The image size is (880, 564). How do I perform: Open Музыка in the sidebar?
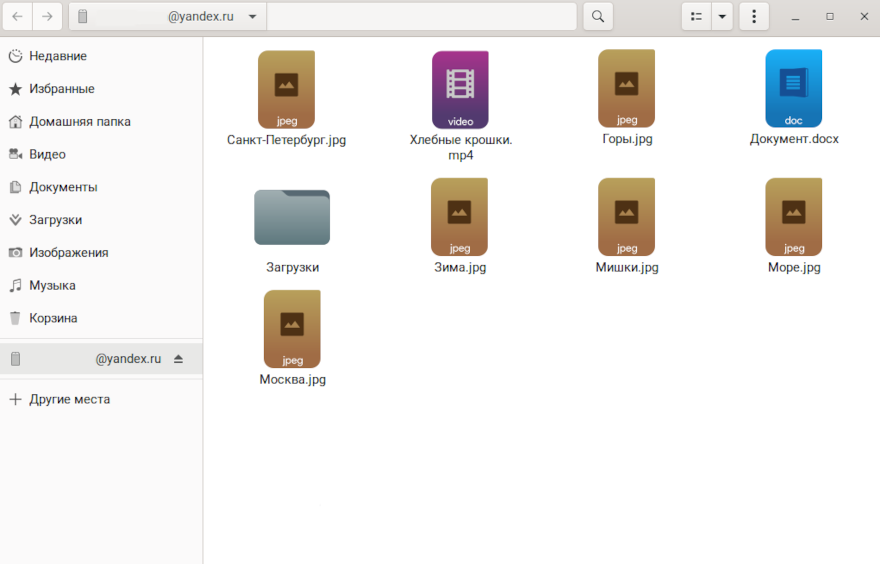tap(52, 285)
